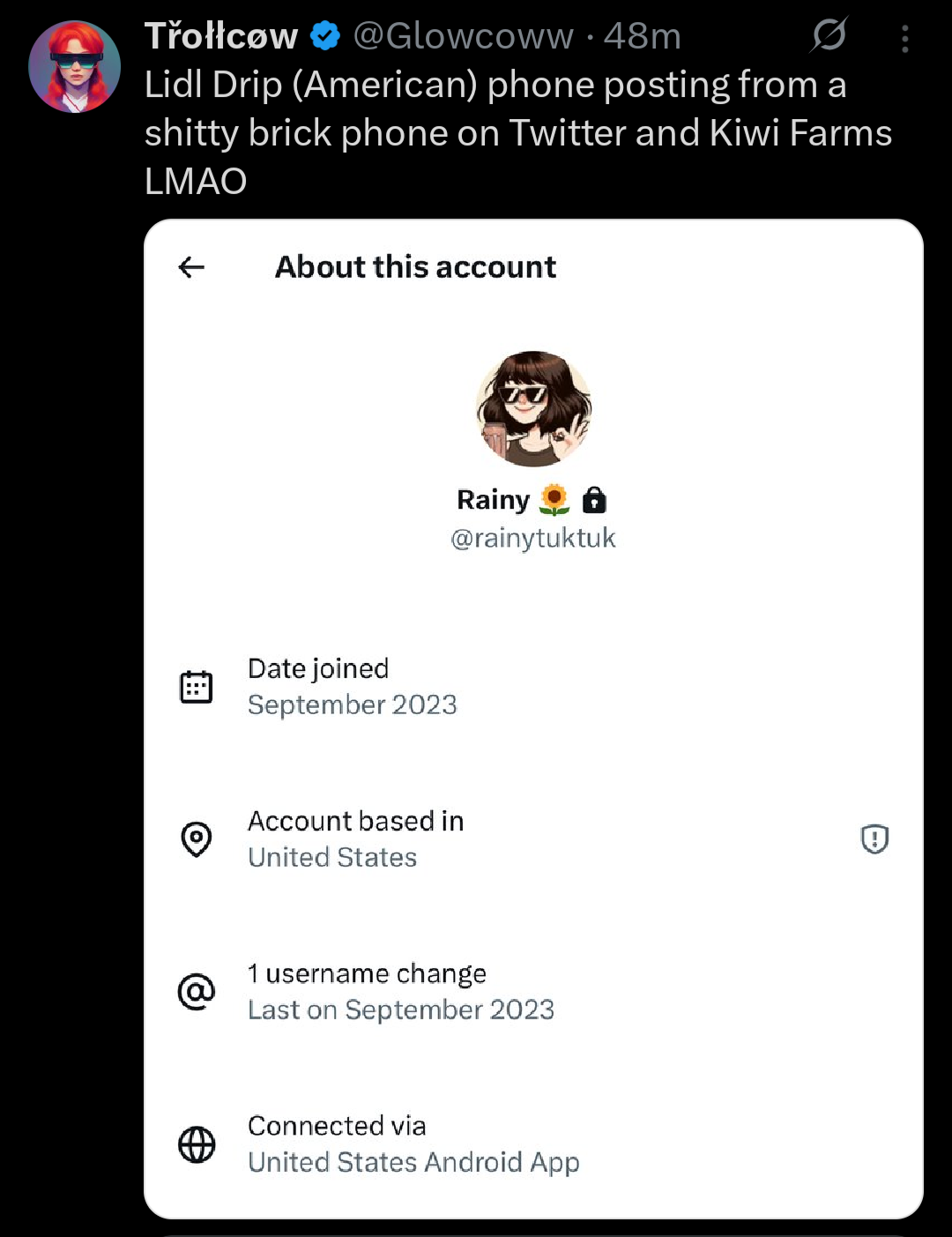Click the location pin icon

[x=197, y=838]
